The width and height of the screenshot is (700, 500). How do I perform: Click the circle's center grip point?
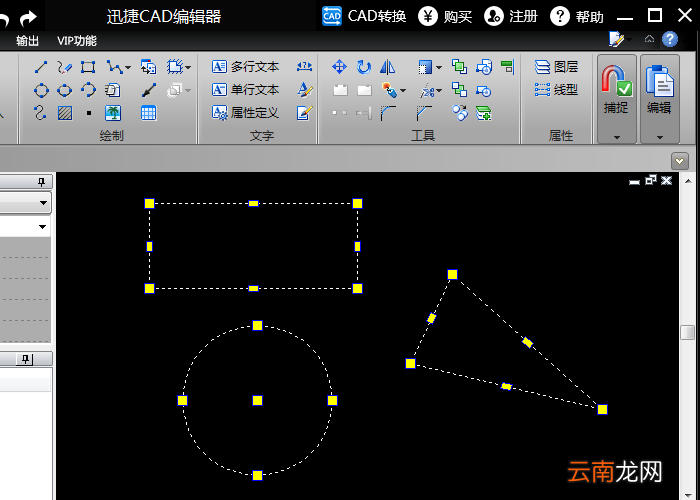257,400
